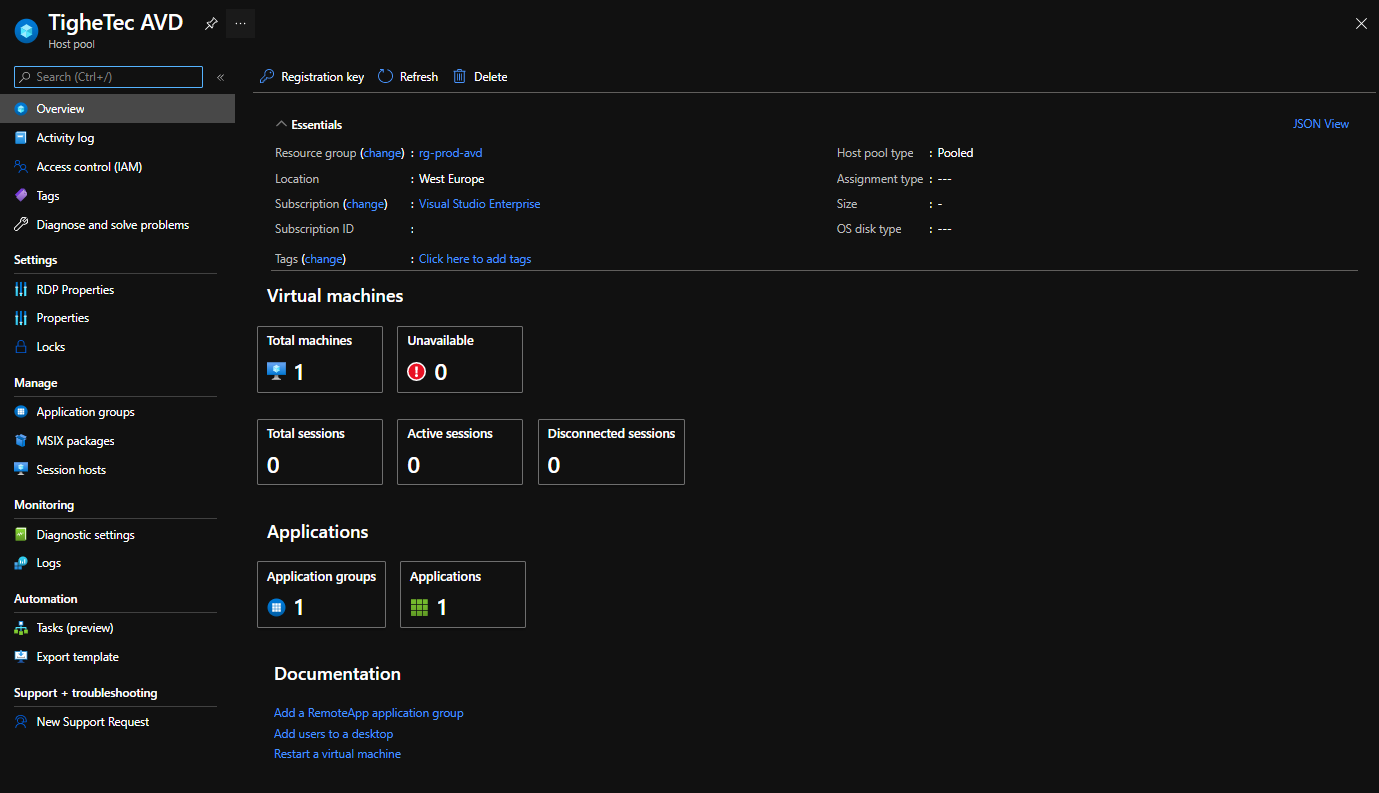Click 'Click here to add tags' link
This screenshot has height=793, width=1379.
[475, 259]
